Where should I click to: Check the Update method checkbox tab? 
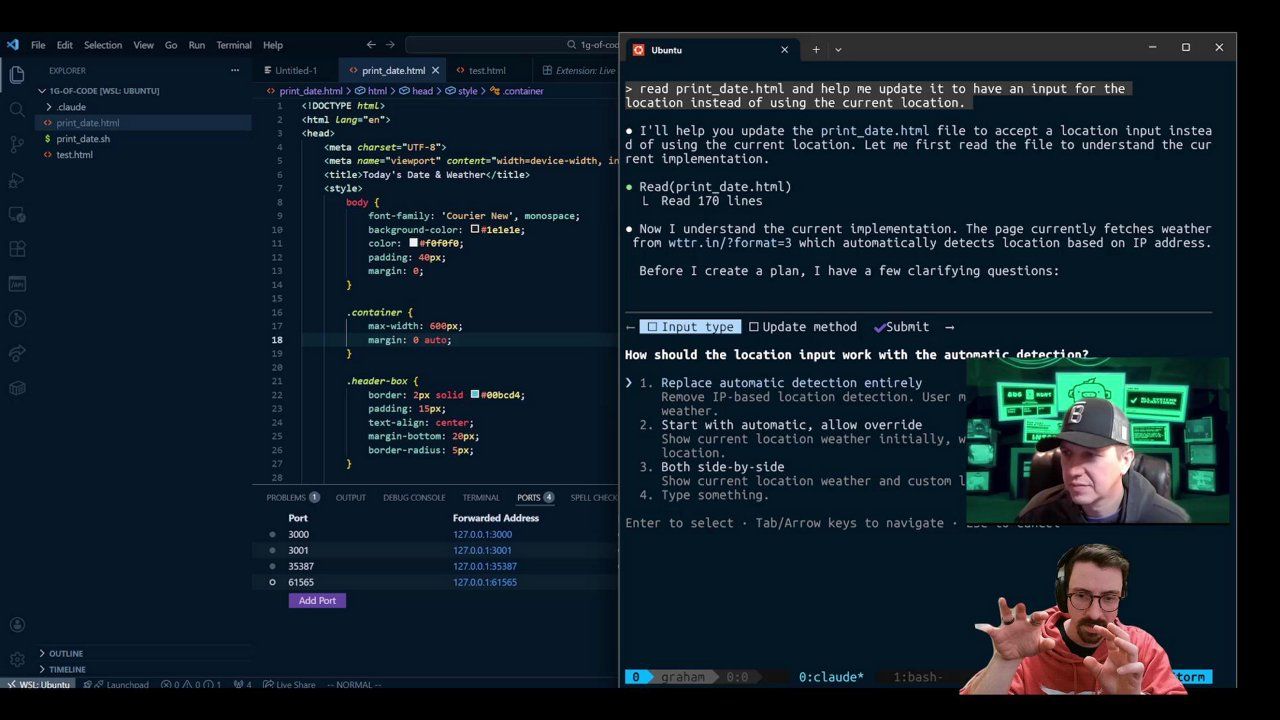[802, 327]
